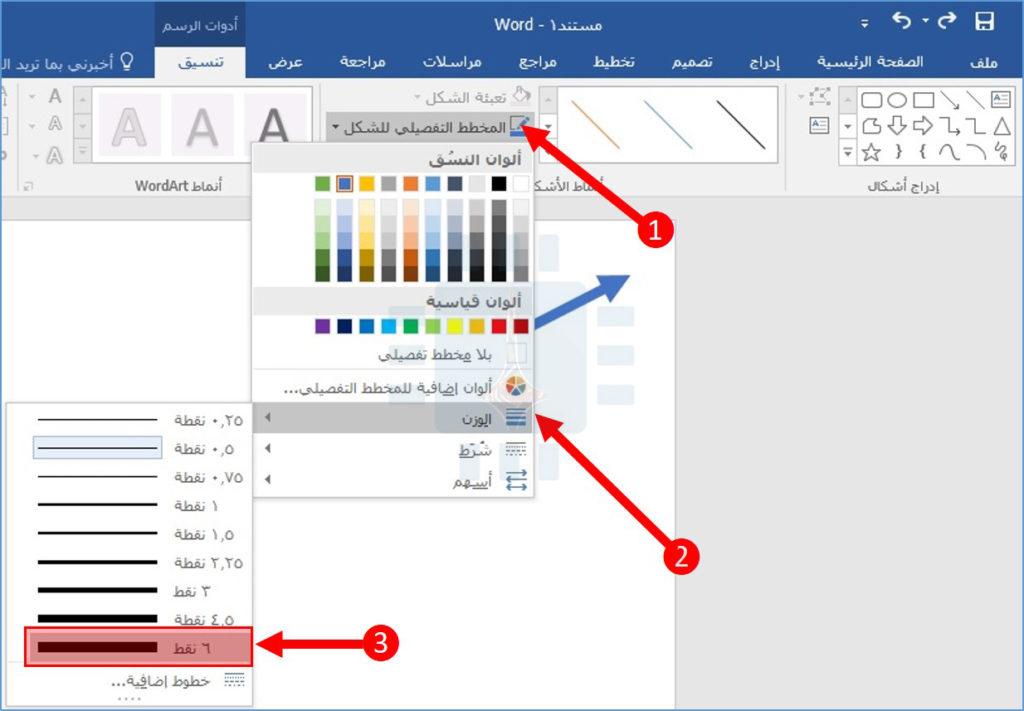Switch to the مراسلات (Mailings) tab
The height and width of the screenshot is (711, 1024).
(452, 62)
